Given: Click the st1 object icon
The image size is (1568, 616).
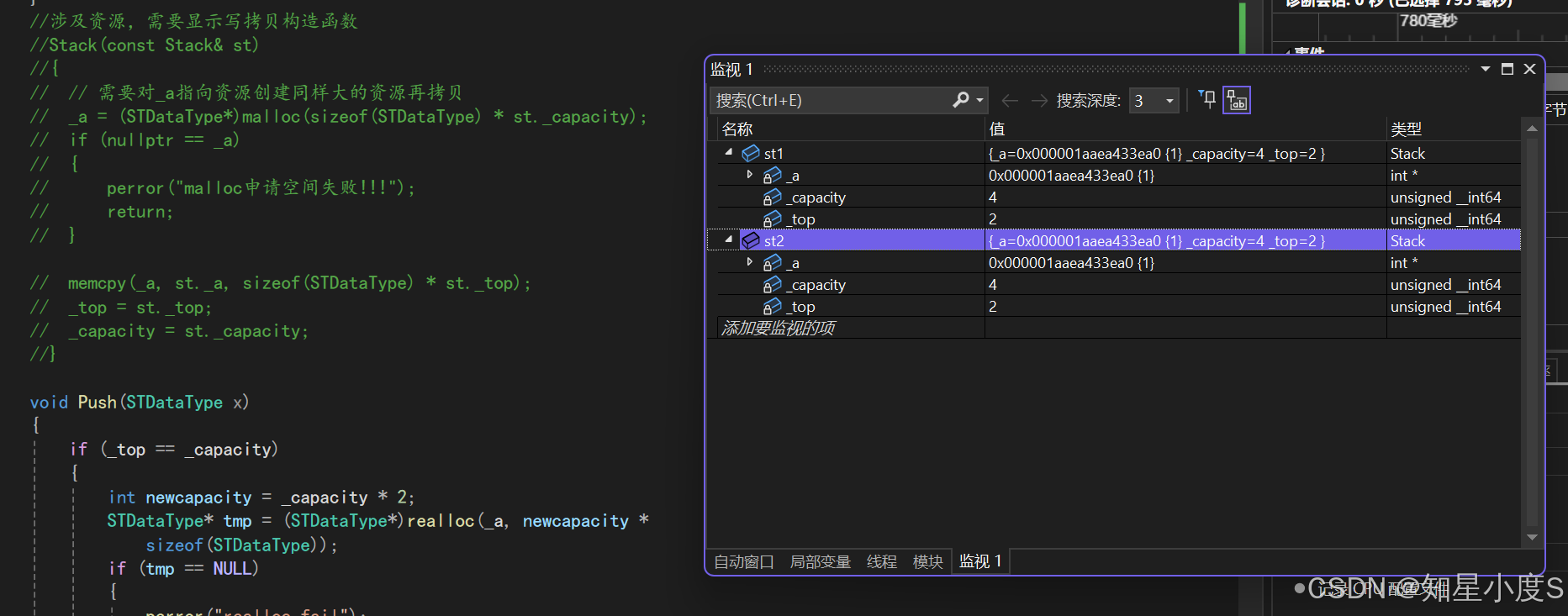Looking at the screenshot, I should [x=751, y=153].
